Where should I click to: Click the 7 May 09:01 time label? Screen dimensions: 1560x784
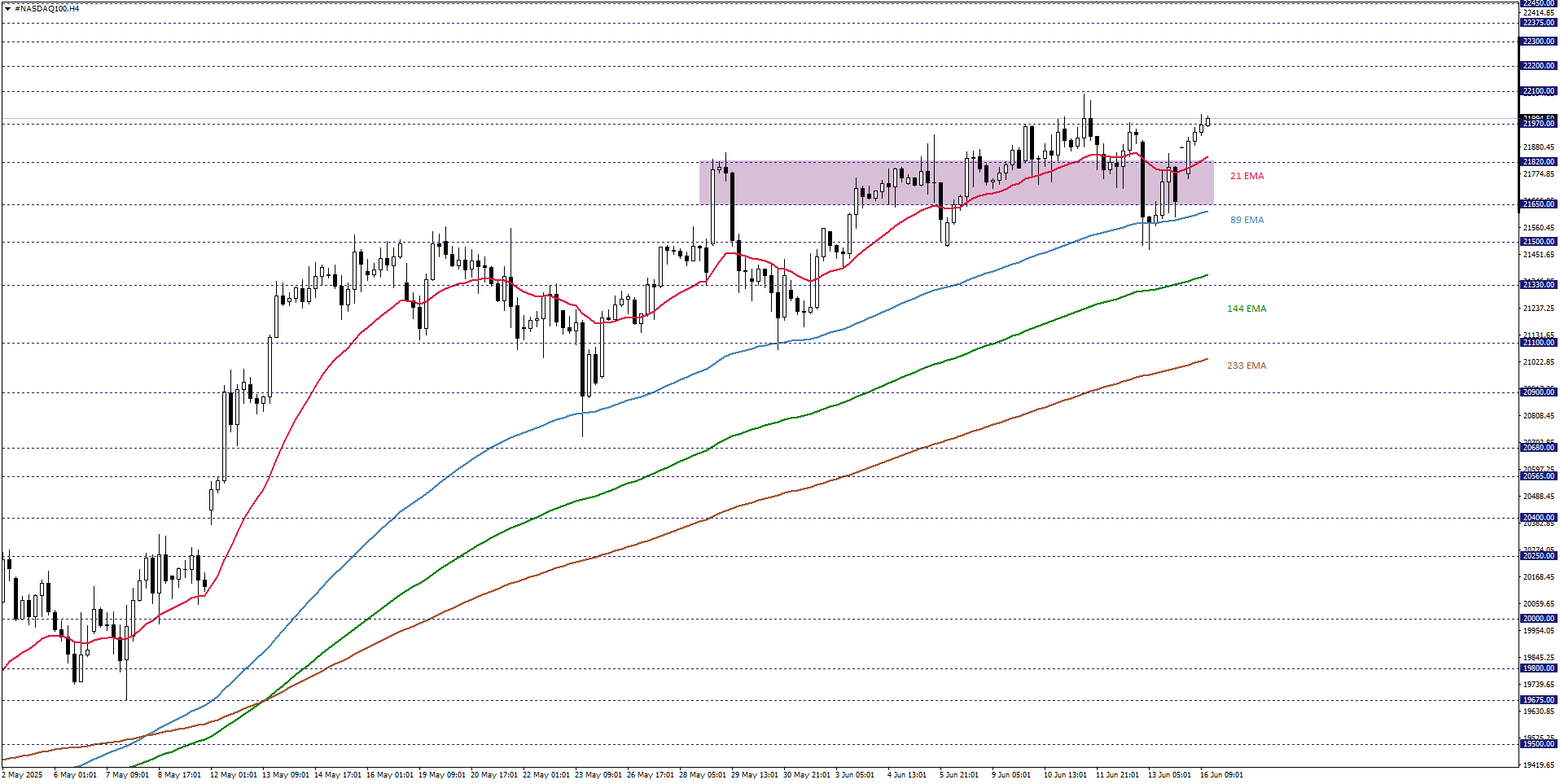pyautogui.click(x=127, y=775)
